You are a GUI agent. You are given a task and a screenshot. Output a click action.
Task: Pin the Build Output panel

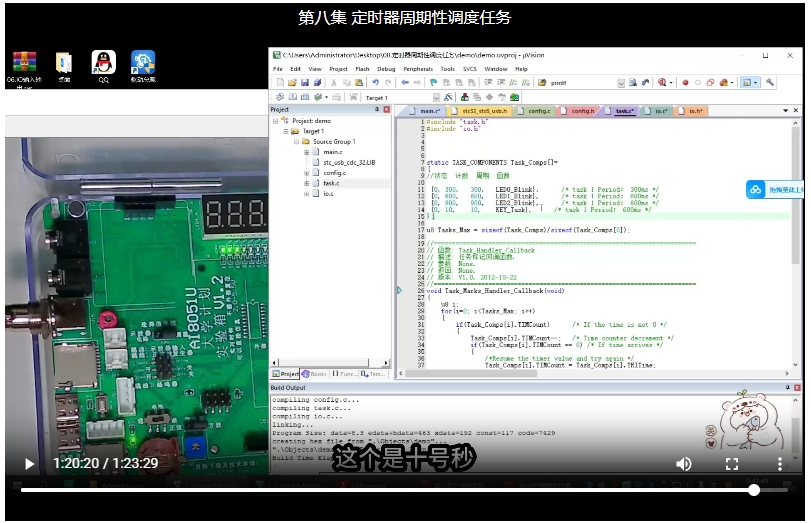tap(788, 387)
